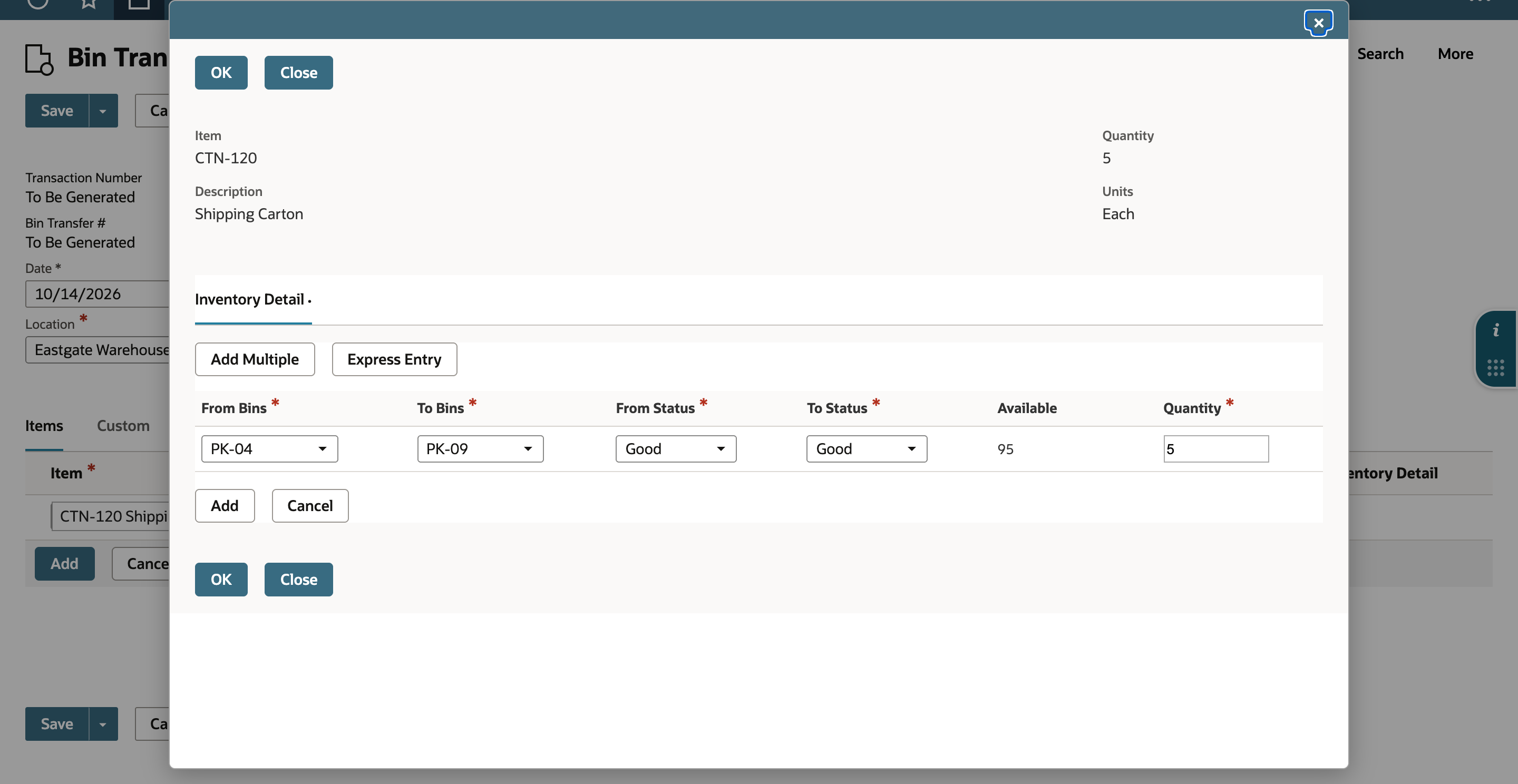The width and height of the screenshot is (1518, 784).
Task: Click the top OK button
Action: click(x=221, y=73)
